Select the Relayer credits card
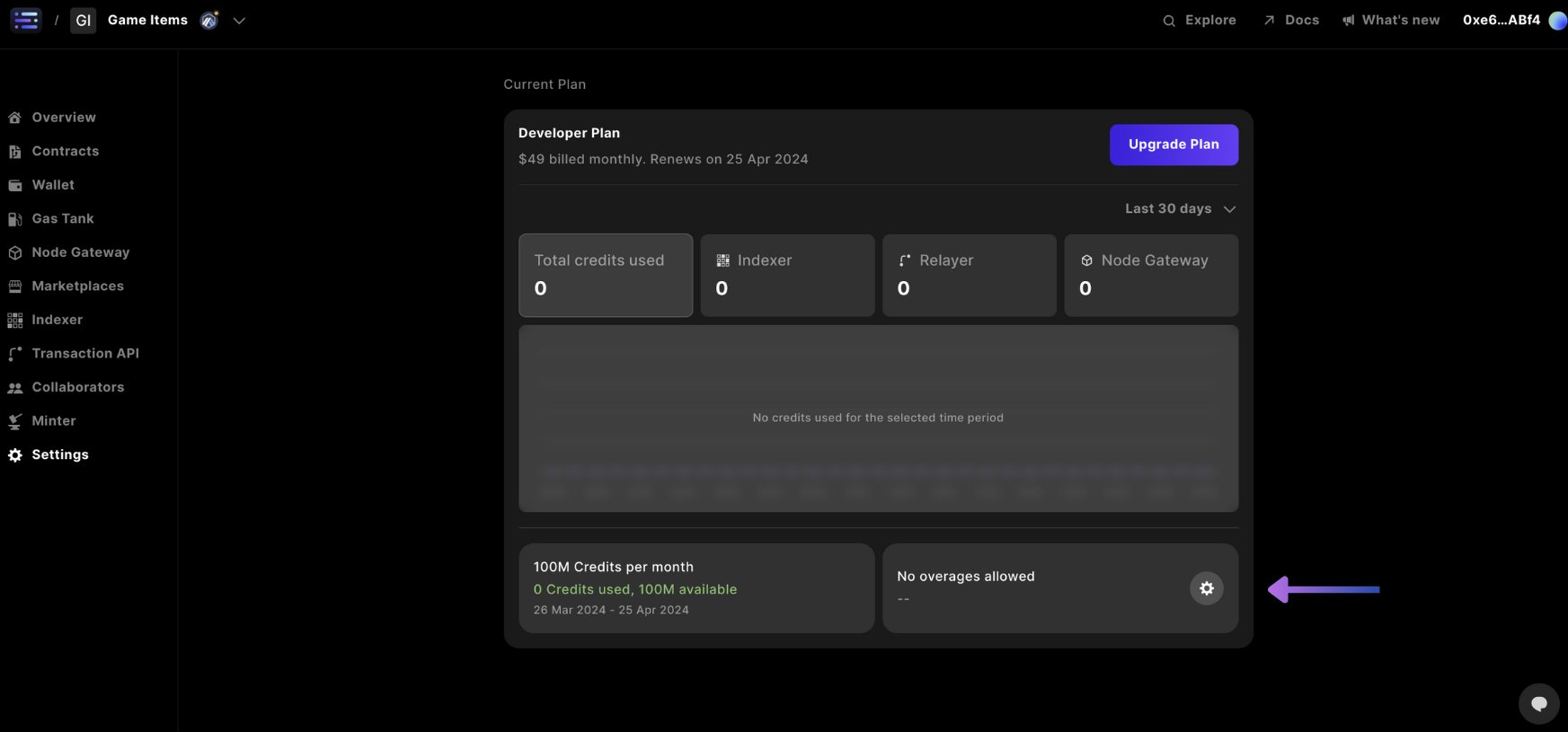 (970, 276)
